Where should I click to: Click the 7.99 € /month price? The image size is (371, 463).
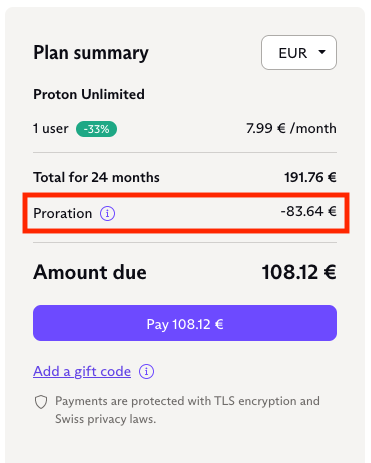point(291,128)
